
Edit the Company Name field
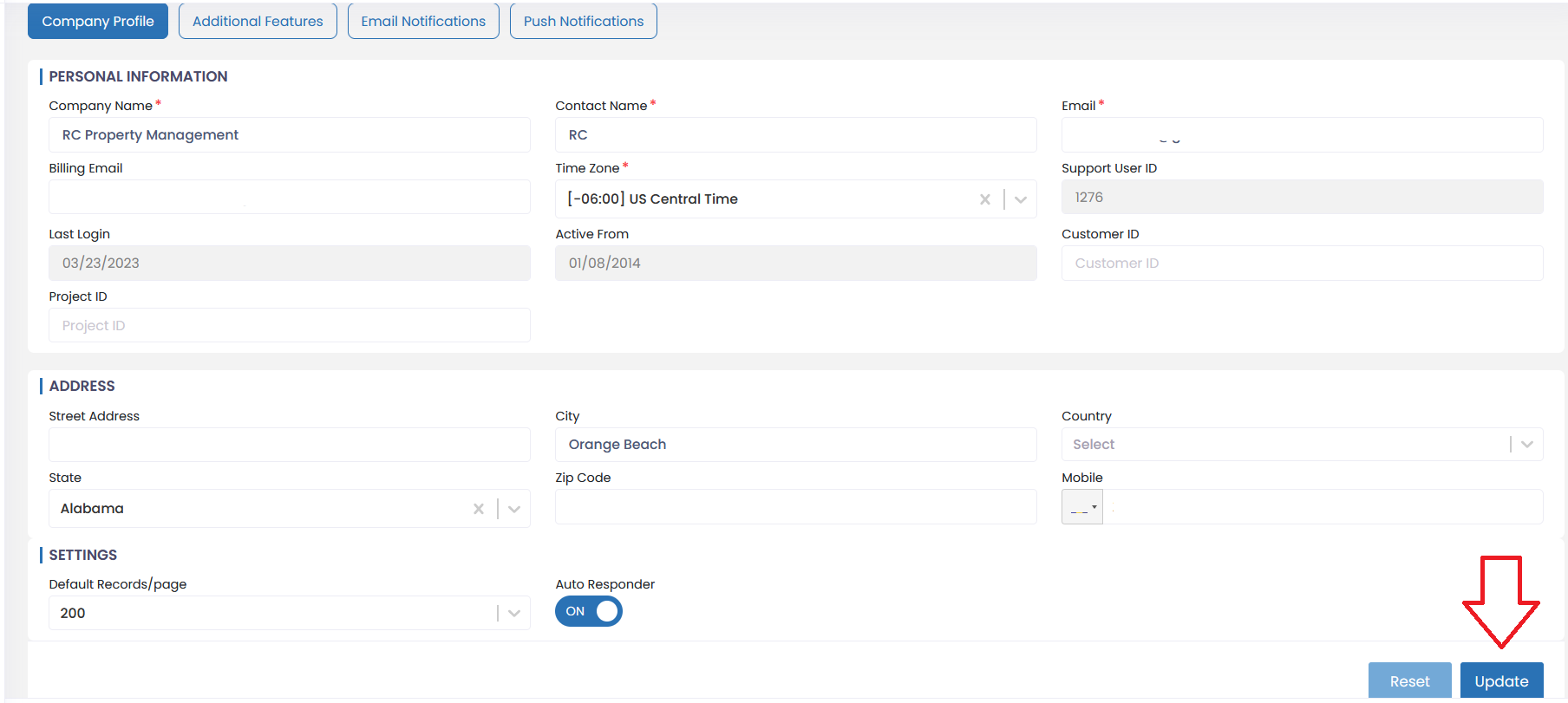click(290, 135)
